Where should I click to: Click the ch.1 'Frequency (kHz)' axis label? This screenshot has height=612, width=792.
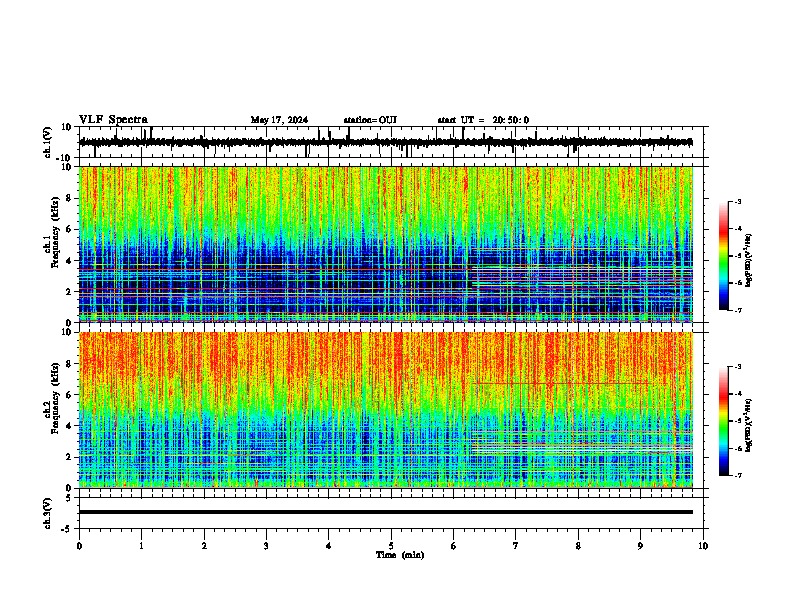[55, 232]
